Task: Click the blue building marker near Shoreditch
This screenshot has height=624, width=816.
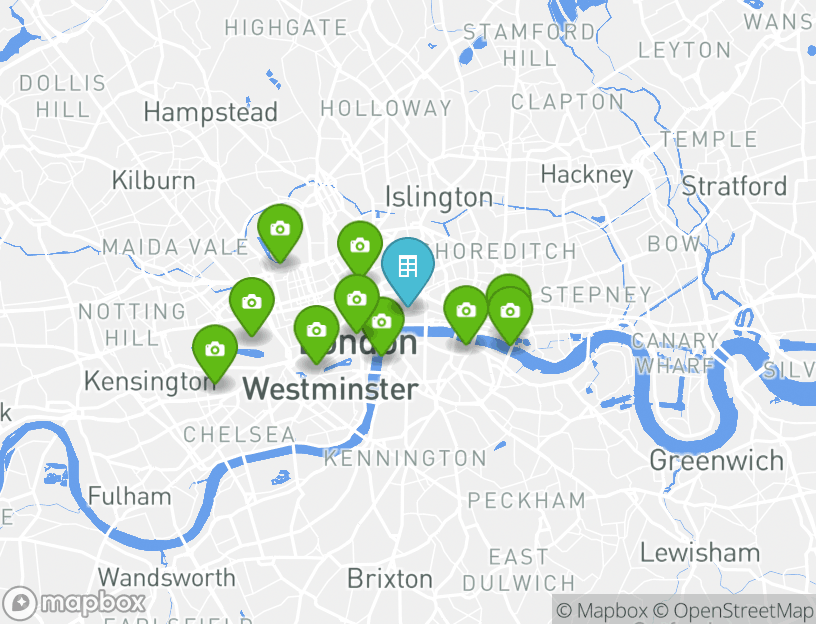Action: click(x=407, y=267)
